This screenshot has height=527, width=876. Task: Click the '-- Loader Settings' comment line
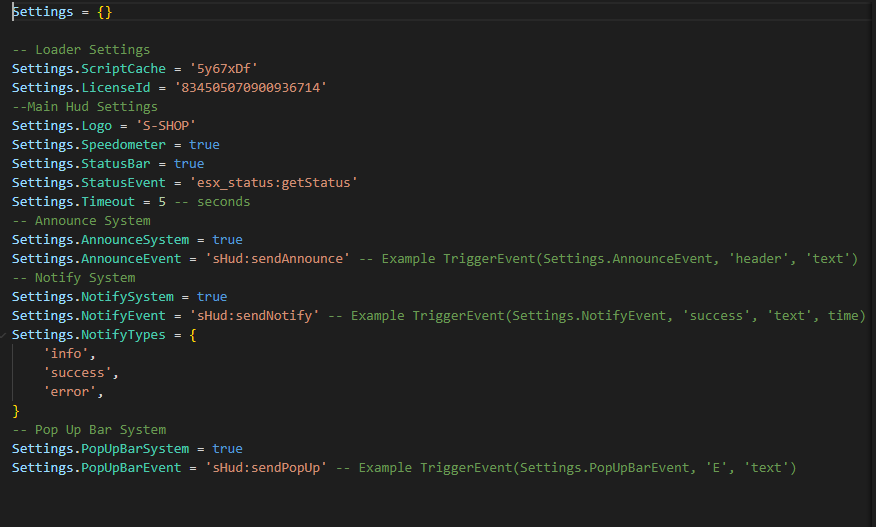coord(81,50)
